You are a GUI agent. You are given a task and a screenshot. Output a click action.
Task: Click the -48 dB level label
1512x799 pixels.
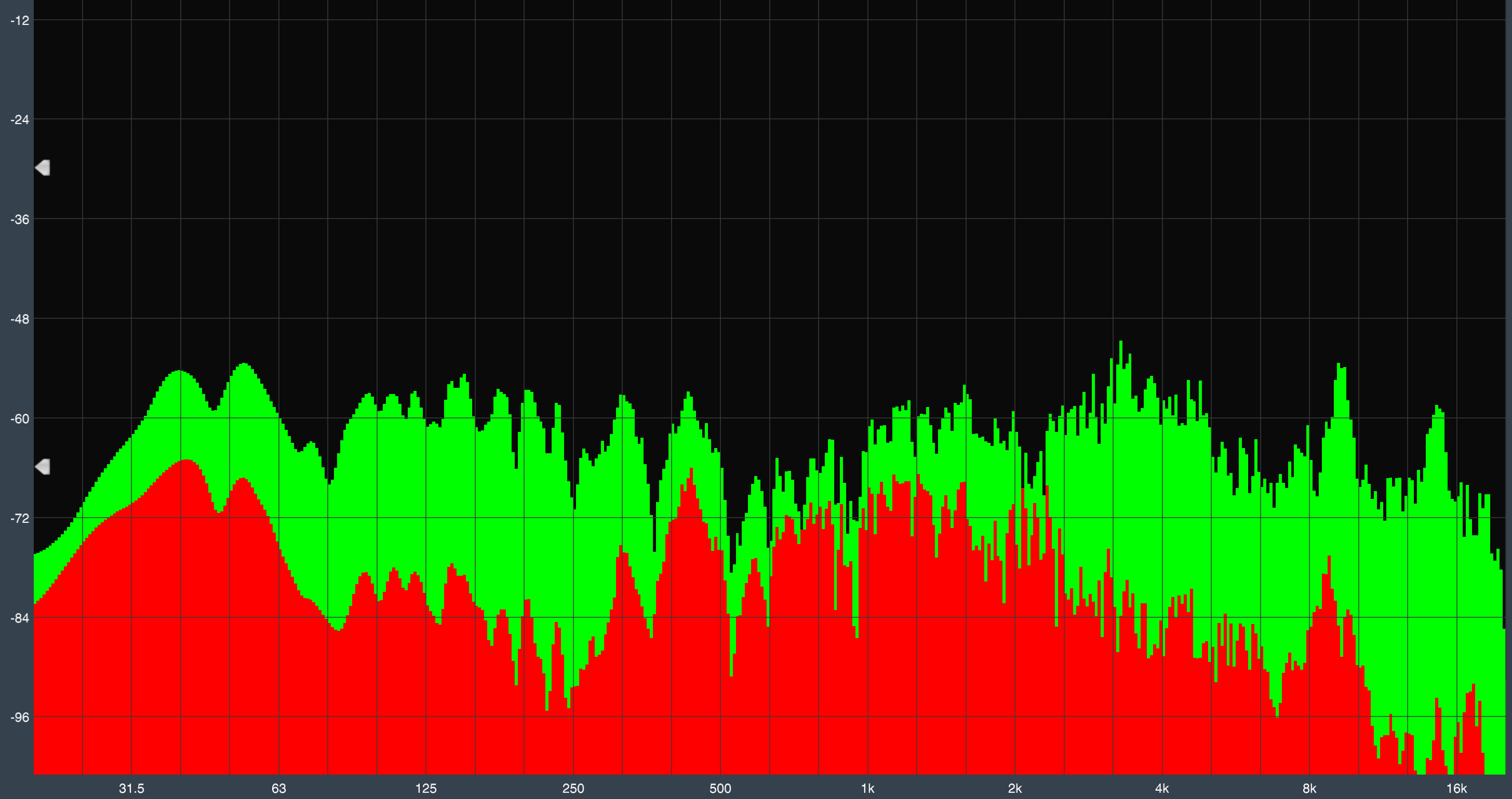pyautogui.click(x=19, y=319)
